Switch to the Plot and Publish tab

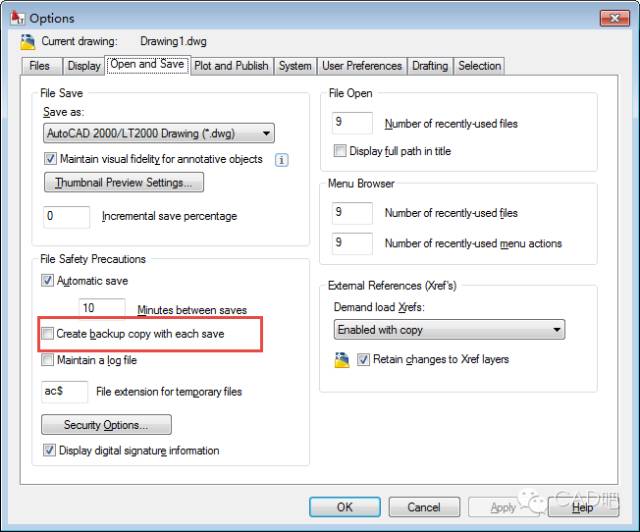231,66
